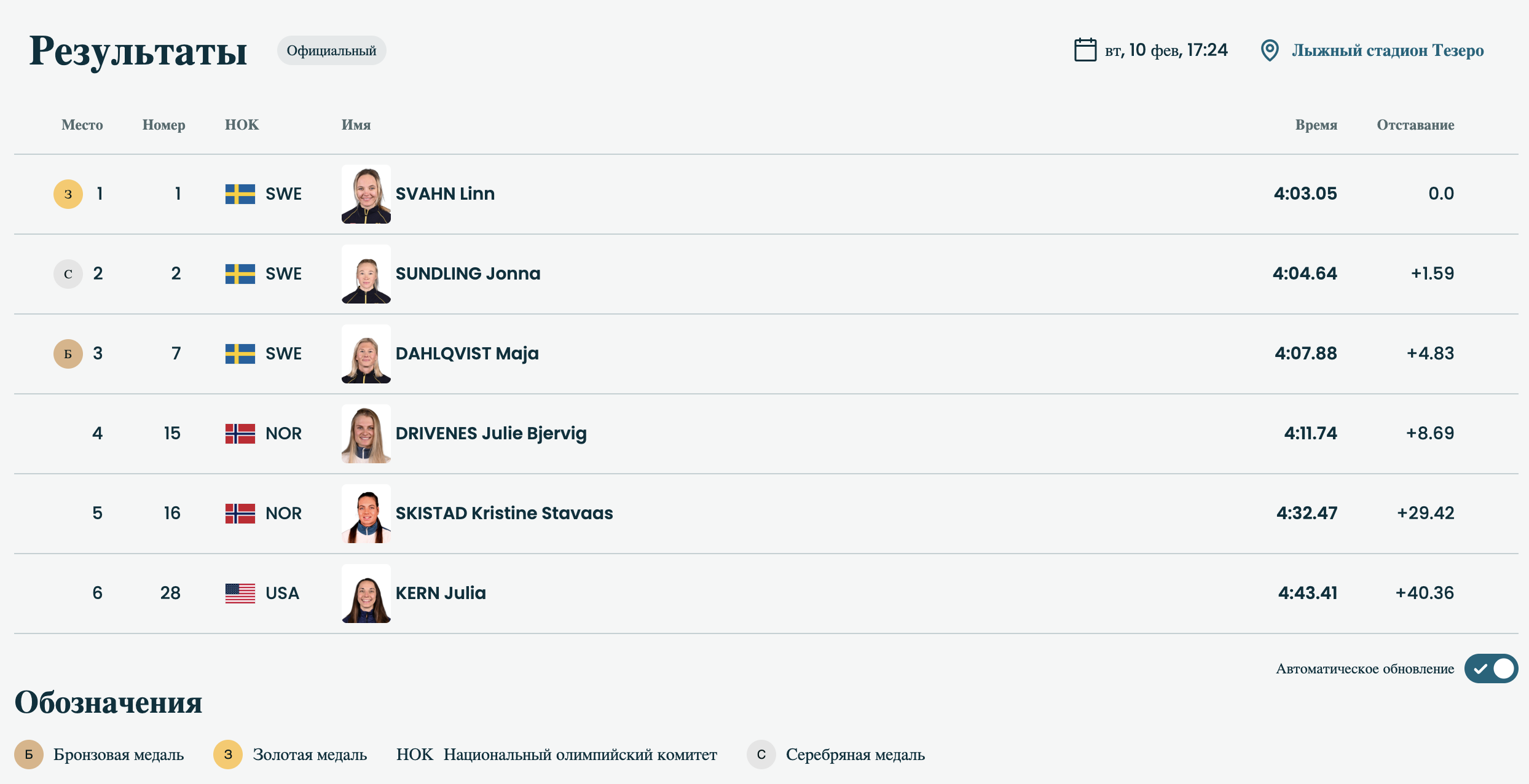1529x784 pixels.
Task: Click the 'Официальный' status badge
Action: (x=331, y=50)
